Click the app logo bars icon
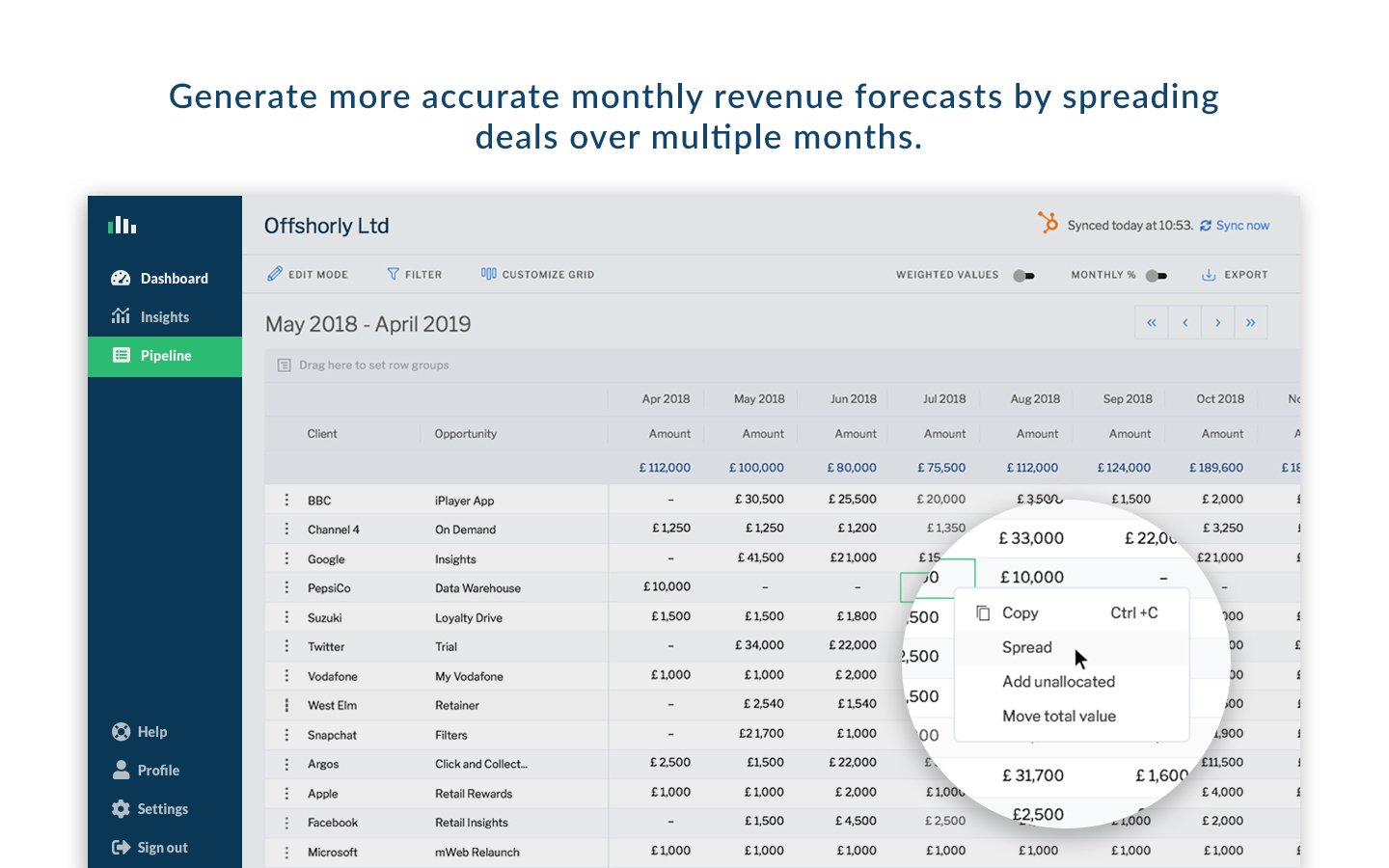 [122, 226]
